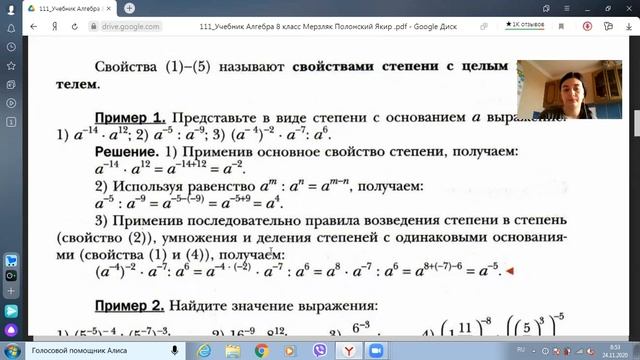Open the extensions puzzle icon
Screen dimensions: 640x360
pyautogui.click(x=608, y=27)
